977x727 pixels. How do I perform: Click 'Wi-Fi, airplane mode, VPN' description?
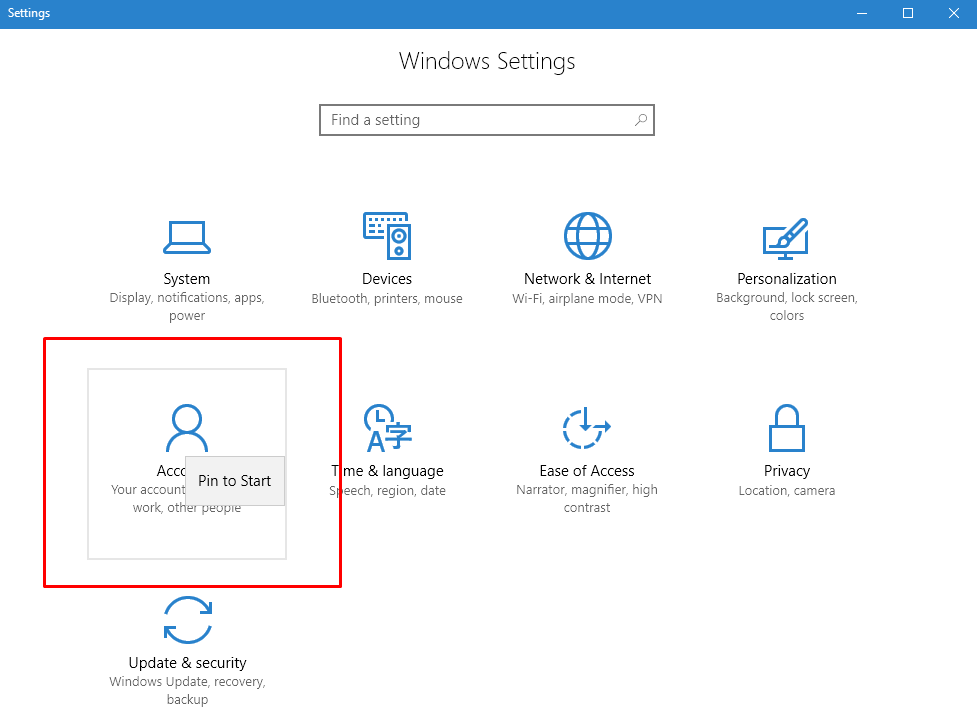(x=587, y=298)
